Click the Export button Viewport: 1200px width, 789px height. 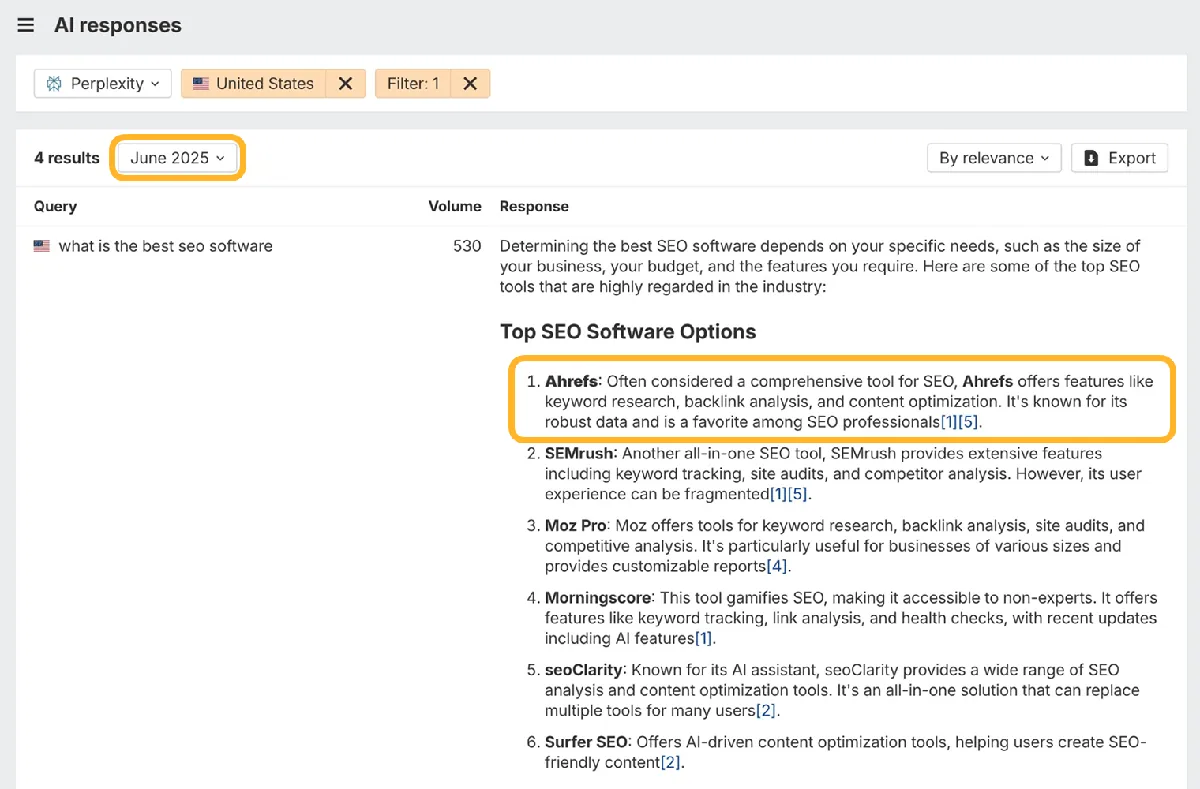[1119, 158]
